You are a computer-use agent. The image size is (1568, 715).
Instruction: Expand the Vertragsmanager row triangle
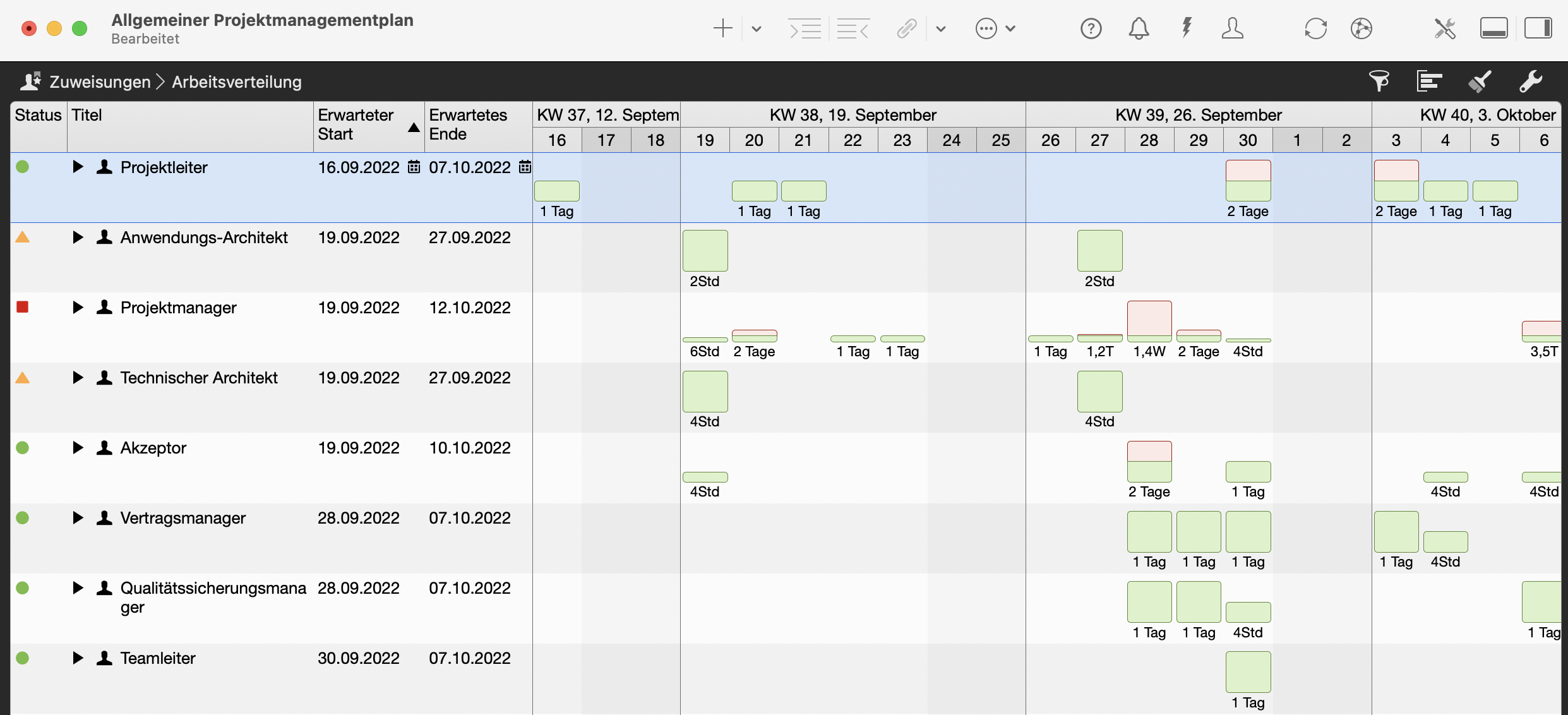(x=78, y=518)
